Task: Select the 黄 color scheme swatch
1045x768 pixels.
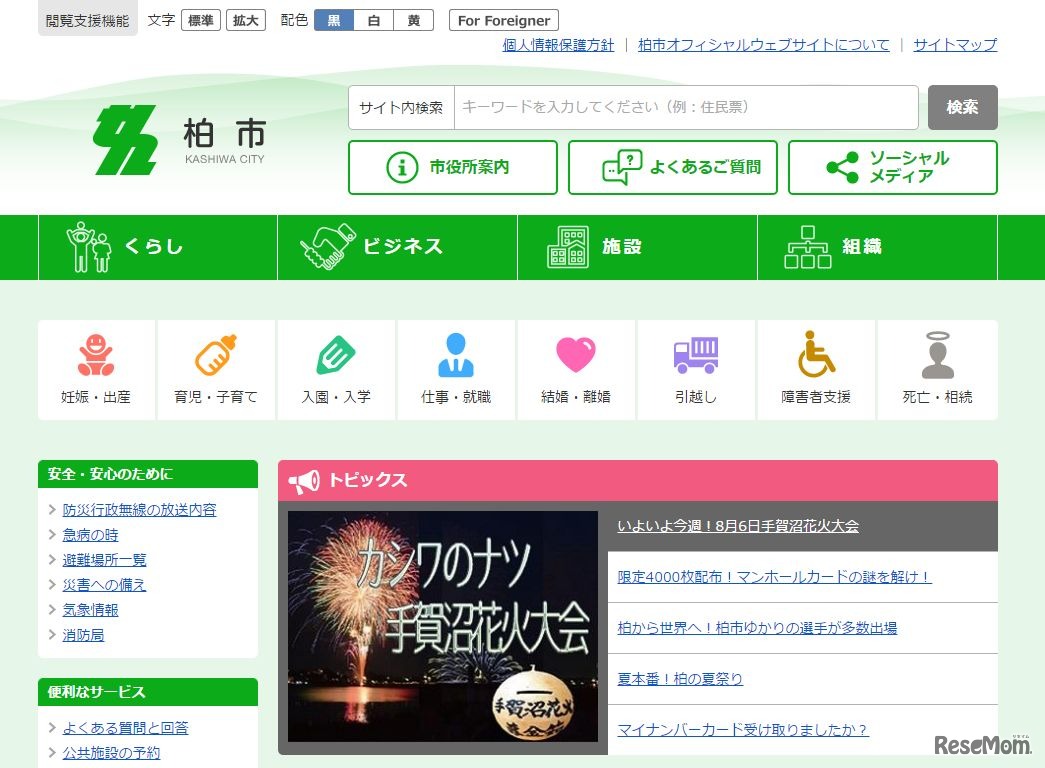Action: 413,18
